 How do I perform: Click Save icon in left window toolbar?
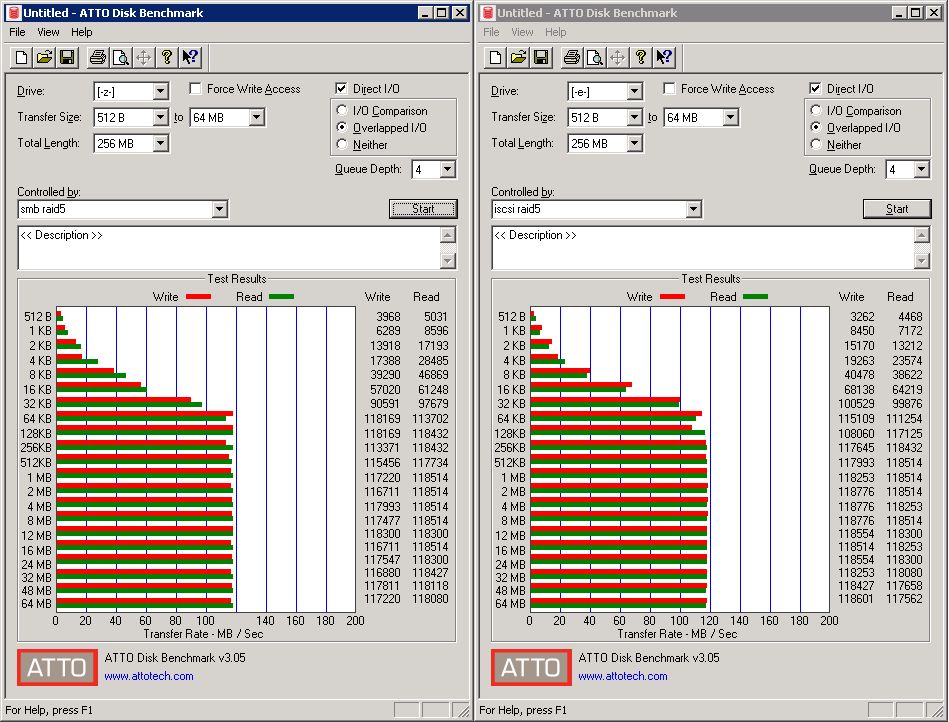pos(67,57)
